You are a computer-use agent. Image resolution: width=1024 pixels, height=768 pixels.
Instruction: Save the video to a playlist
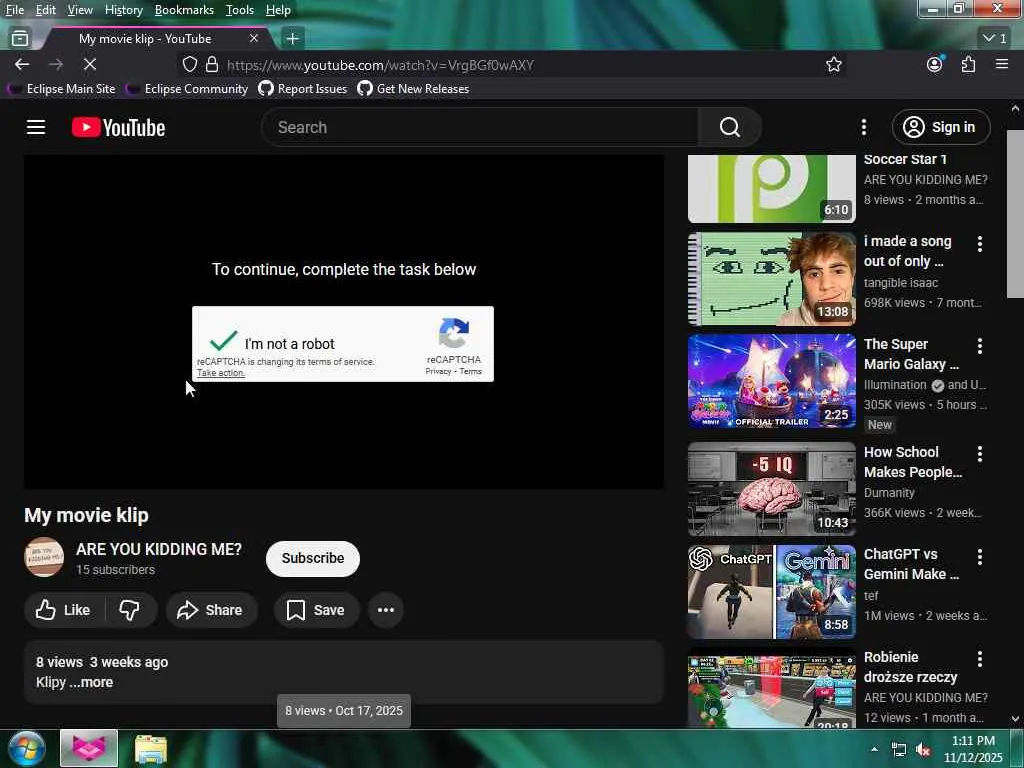click(x=316, y=610)
